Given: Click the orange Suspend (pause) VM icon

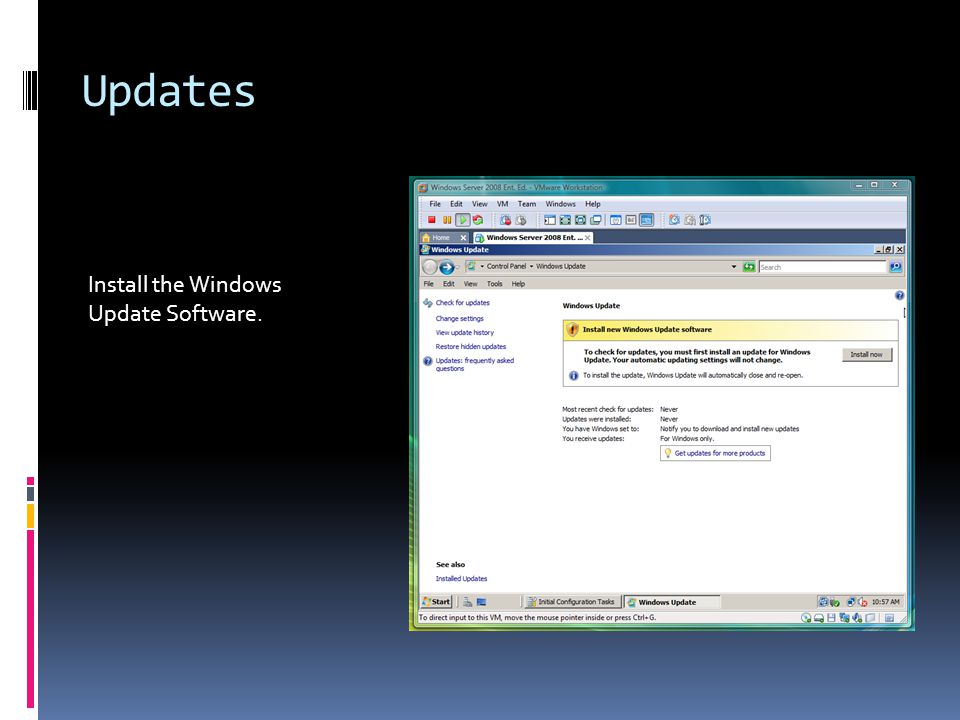Looking at the screenshot, I should pos(447,220).
